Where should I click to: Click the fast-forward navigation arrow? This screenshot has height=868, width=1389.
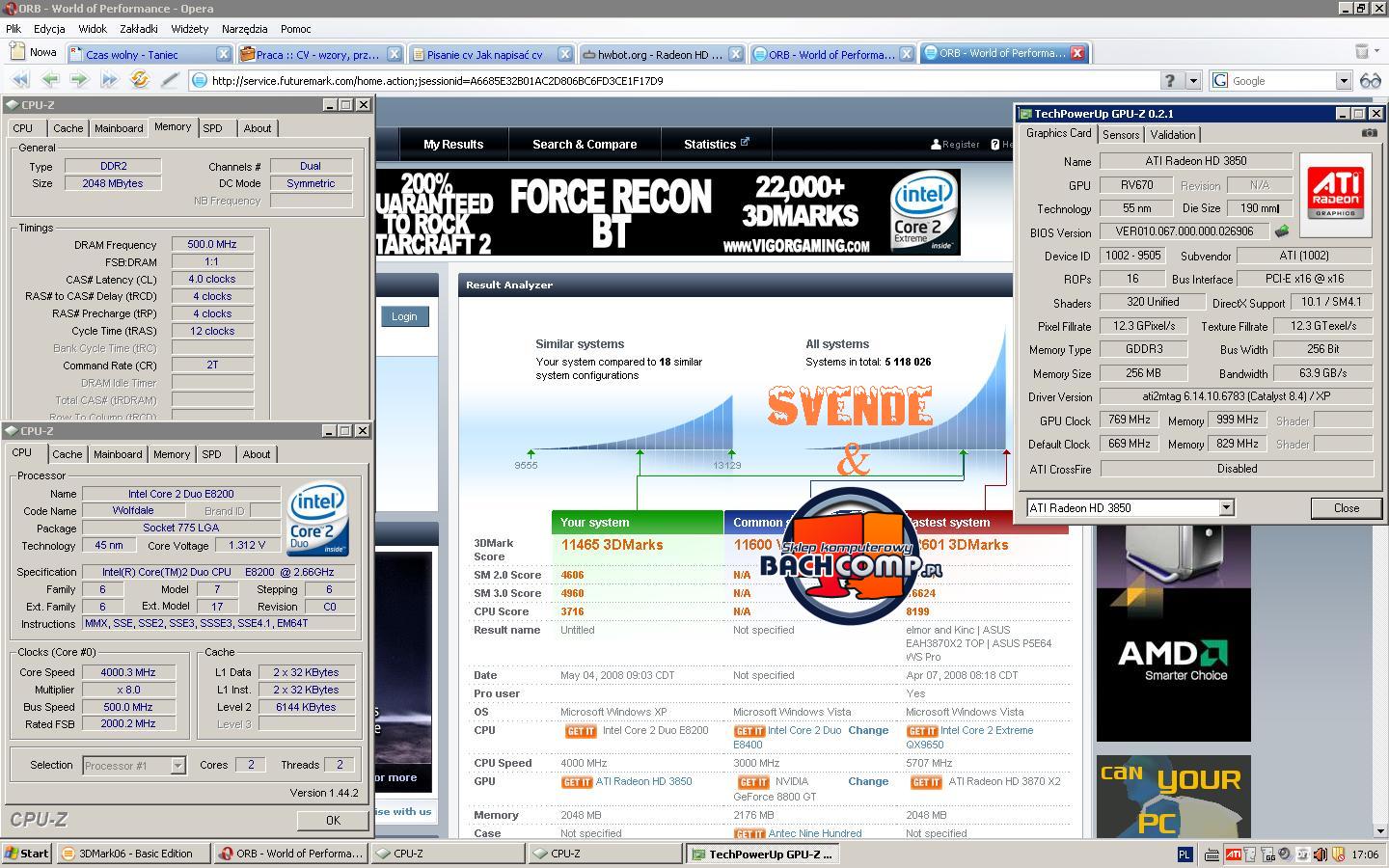(110, 80)
